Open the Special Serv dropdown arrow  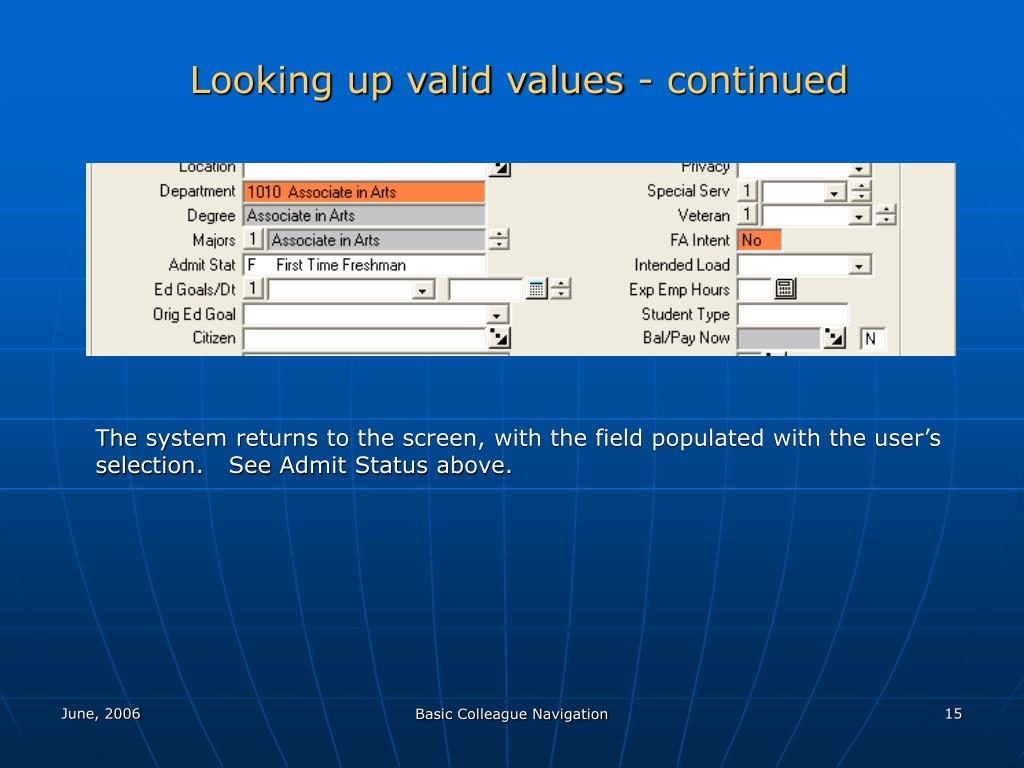(834, 192)
